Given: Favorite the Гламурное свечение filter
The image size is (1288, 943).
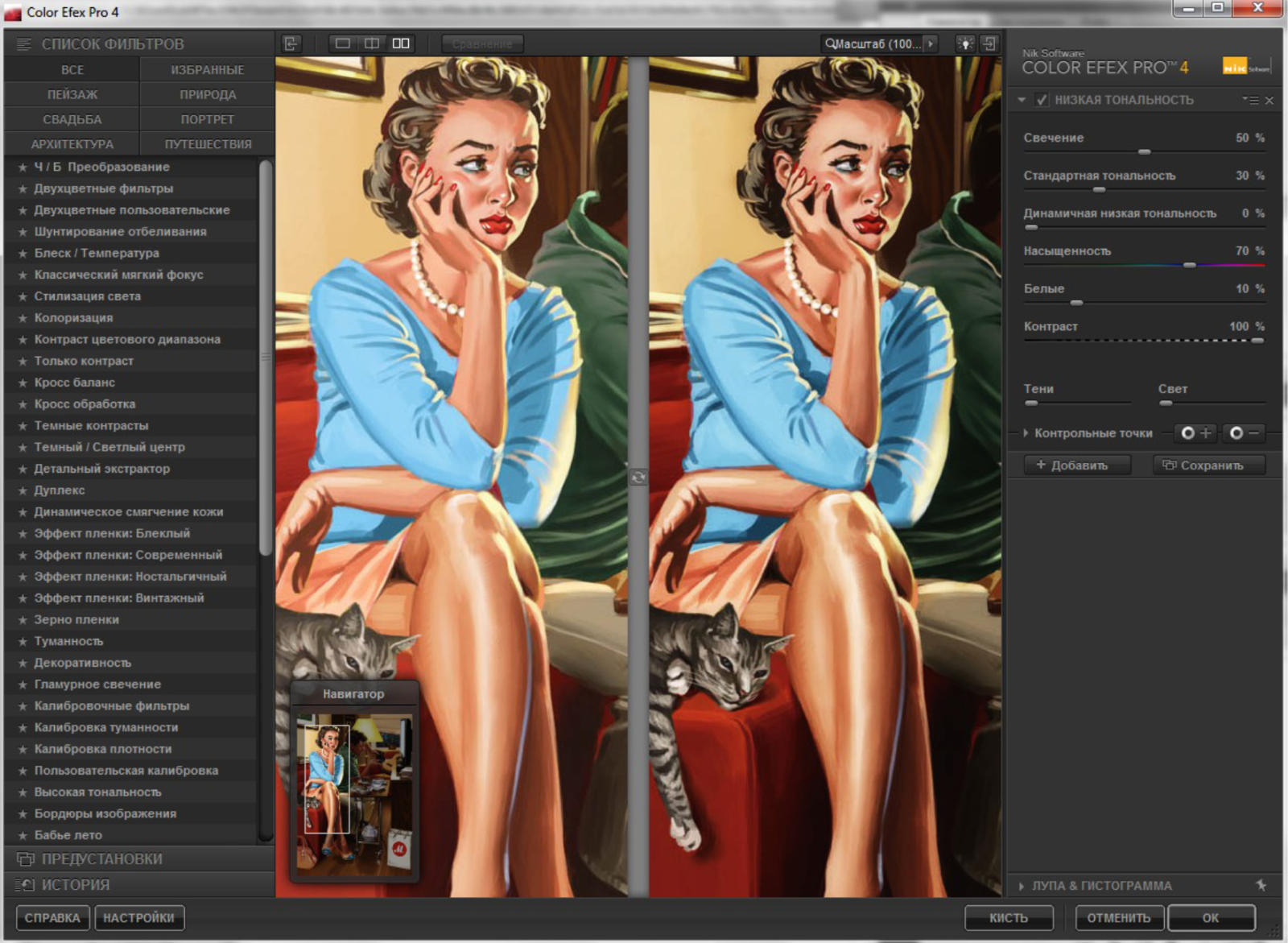Looking at the screenshot, I should coord(23,685).
